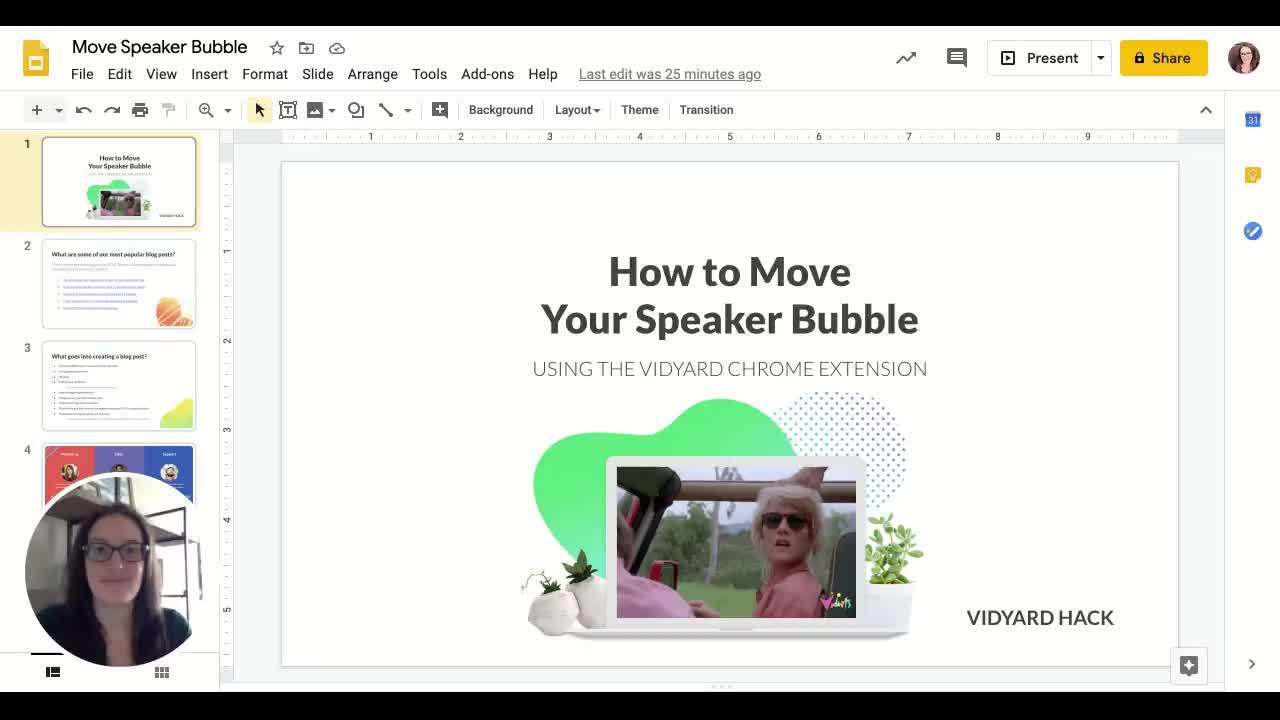This screenshot has width=1280, height=720.
Task: Select slide 3 creating a blog post thumbnail
Action: 119,386
